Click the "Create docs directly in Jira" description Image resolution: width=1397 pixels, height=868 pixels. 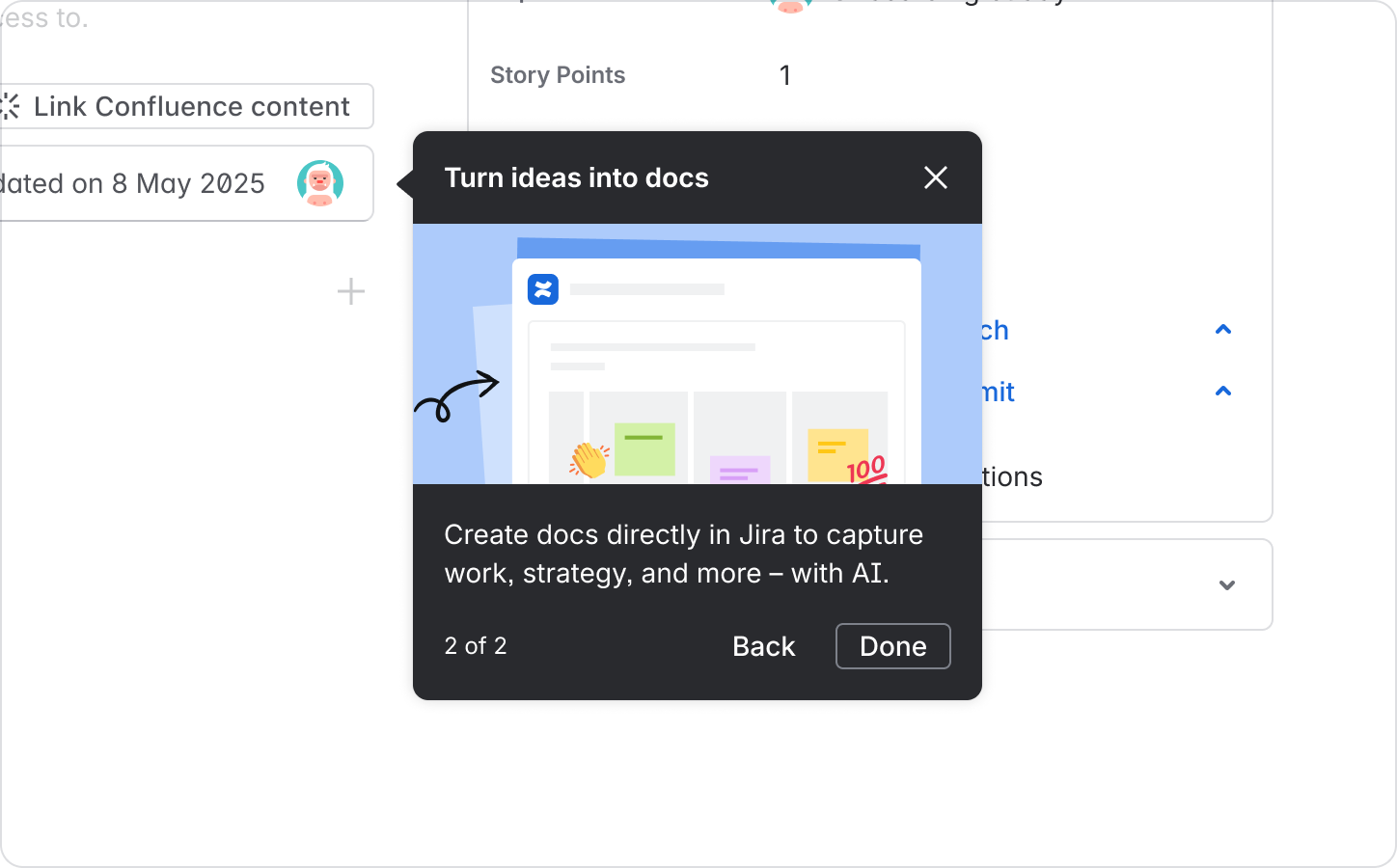[684, 554]
